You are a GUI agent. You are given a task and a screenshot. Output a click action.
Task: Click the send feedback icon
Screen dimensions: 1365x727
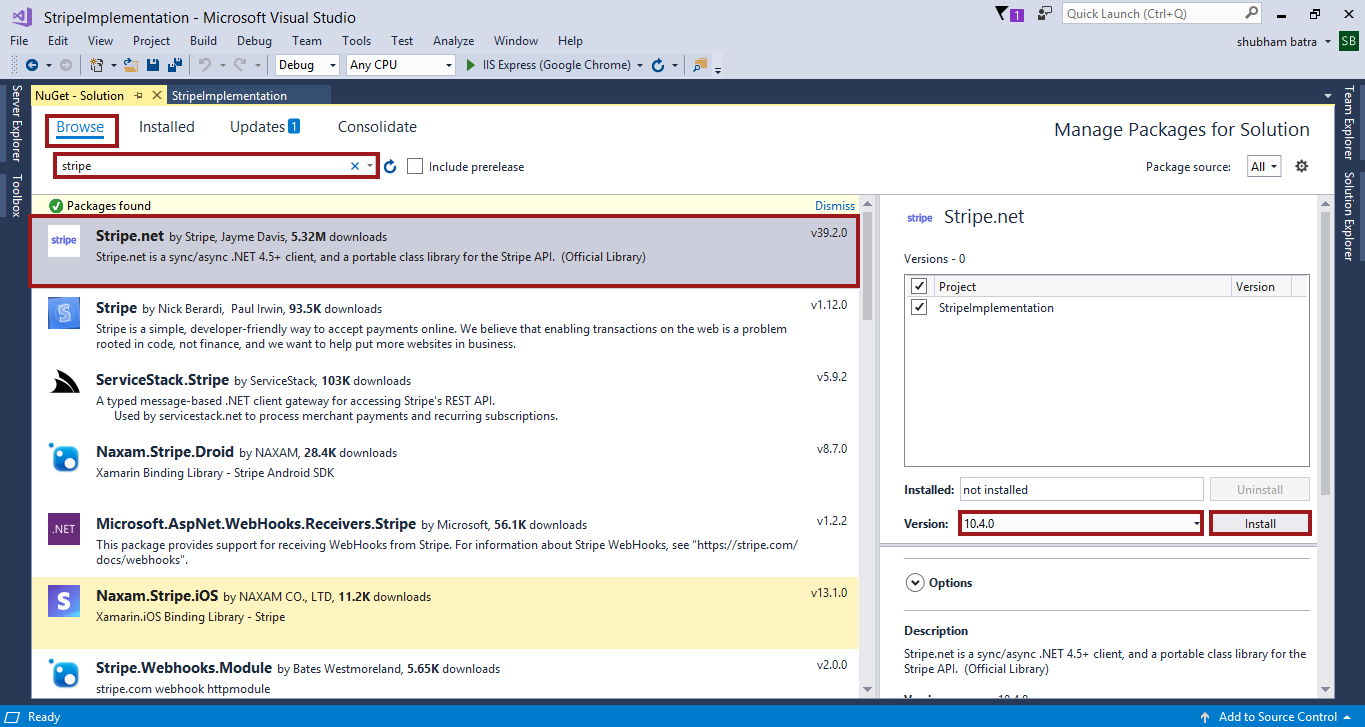tap(1045, 14)
